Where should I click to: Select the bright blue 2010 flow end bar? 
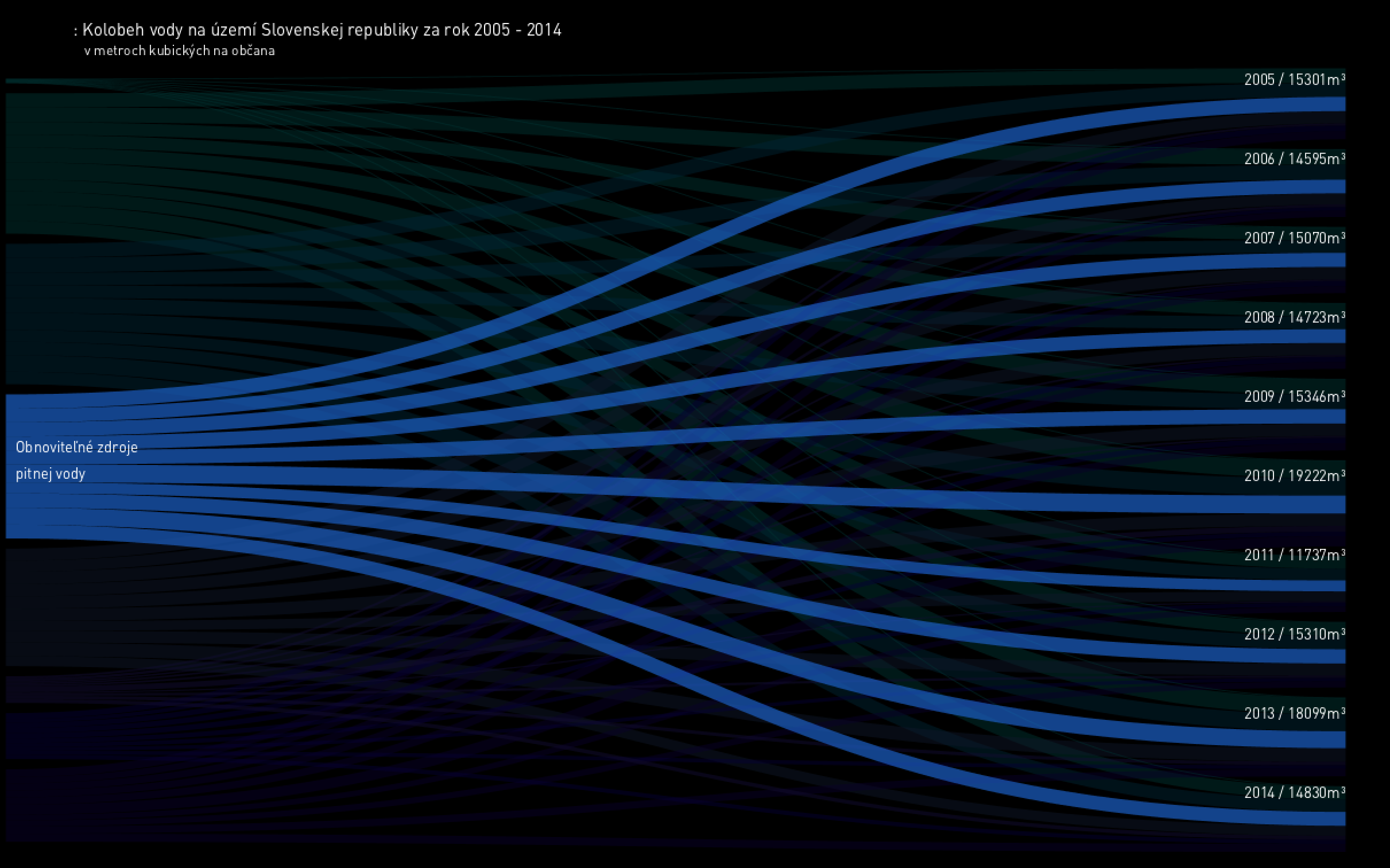1321,505
